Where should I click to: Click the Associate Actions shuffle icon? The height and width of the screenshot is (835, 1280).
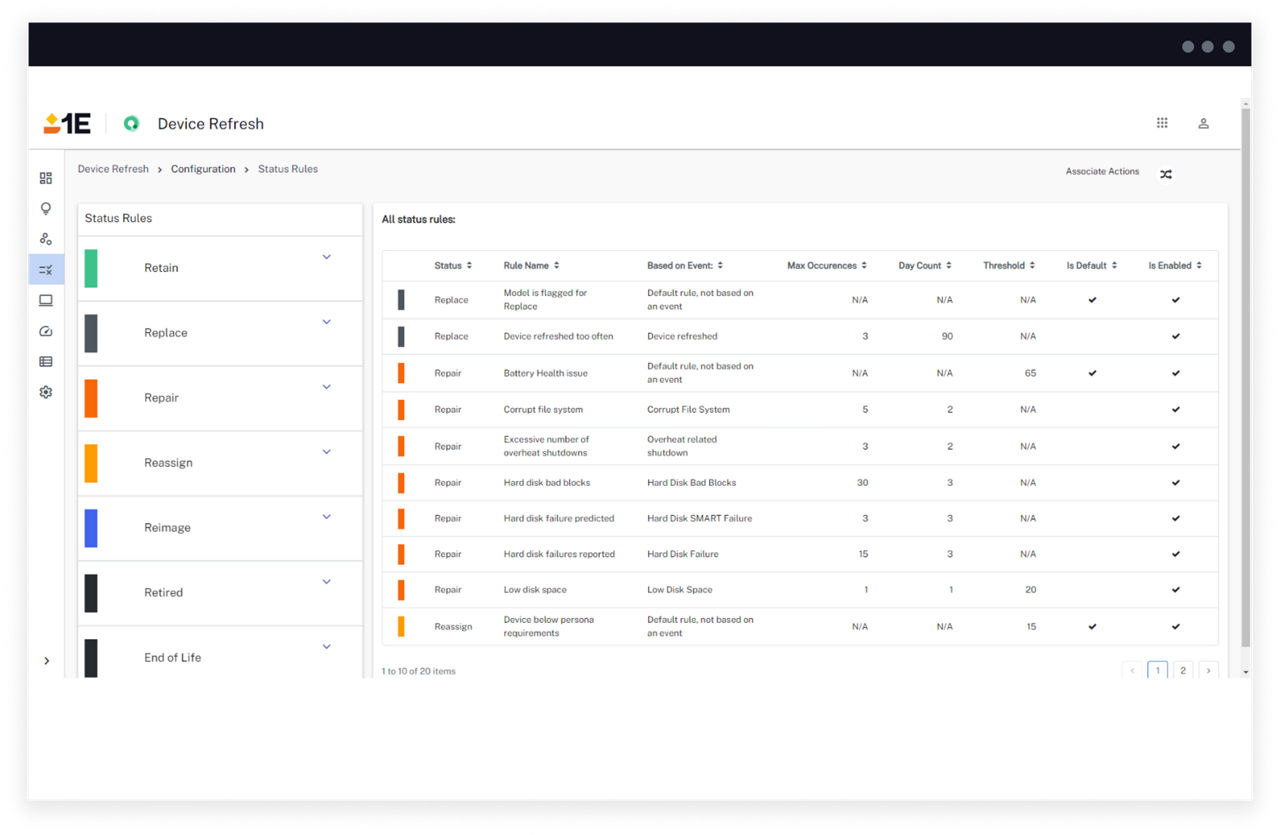click(1166, 174)
